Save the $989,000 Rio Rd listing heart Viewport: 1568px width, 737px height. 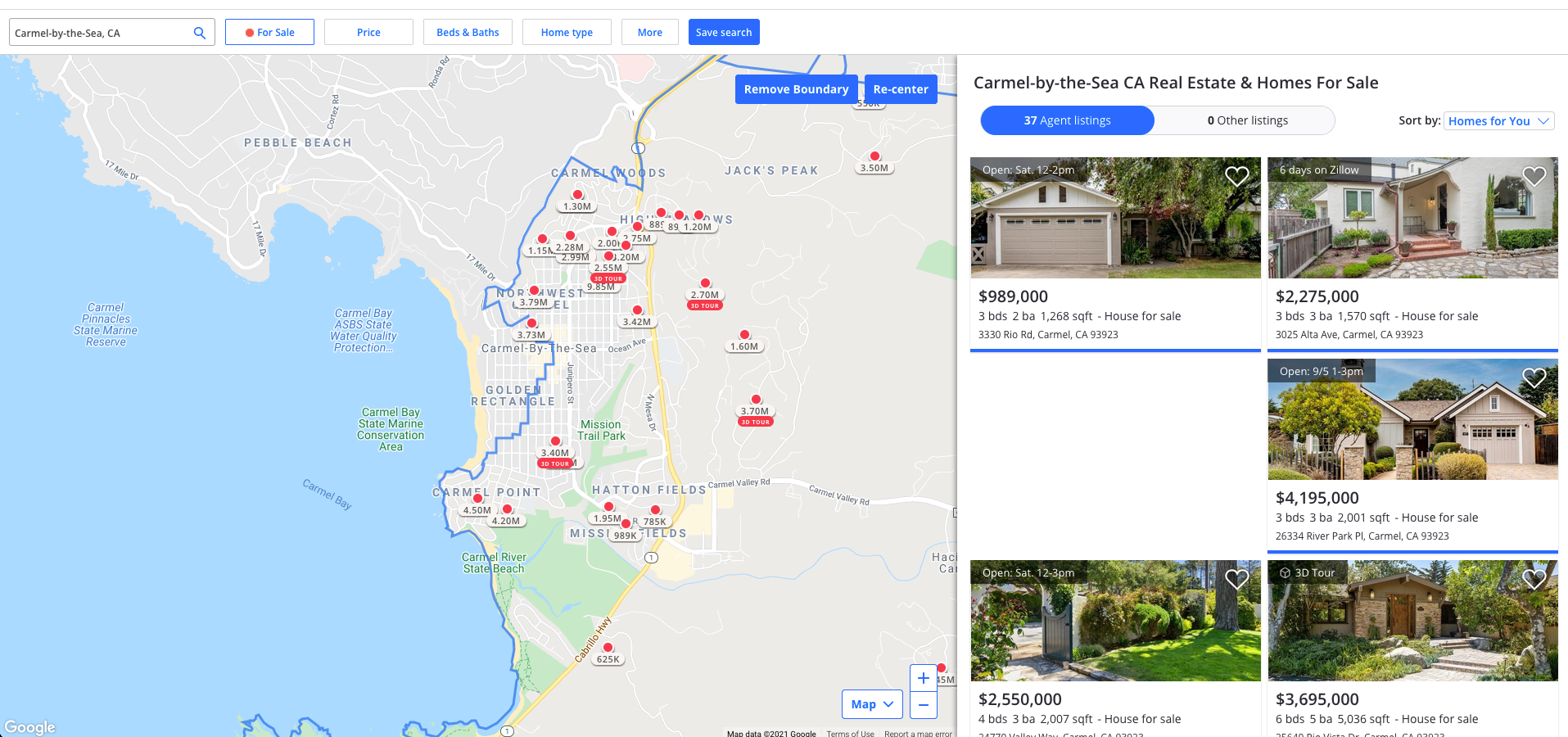(1236, 176)
